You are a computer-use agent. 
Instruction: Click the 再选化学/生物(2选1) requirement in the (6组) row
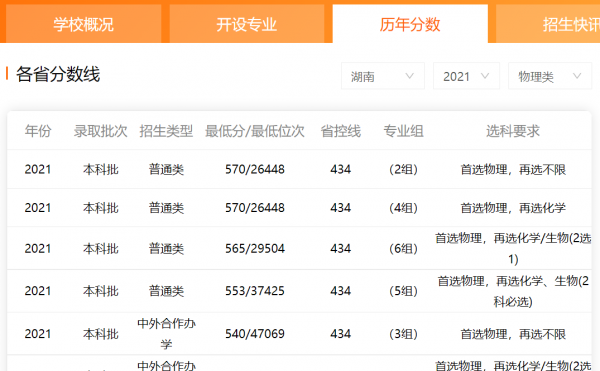click(513, 249)
